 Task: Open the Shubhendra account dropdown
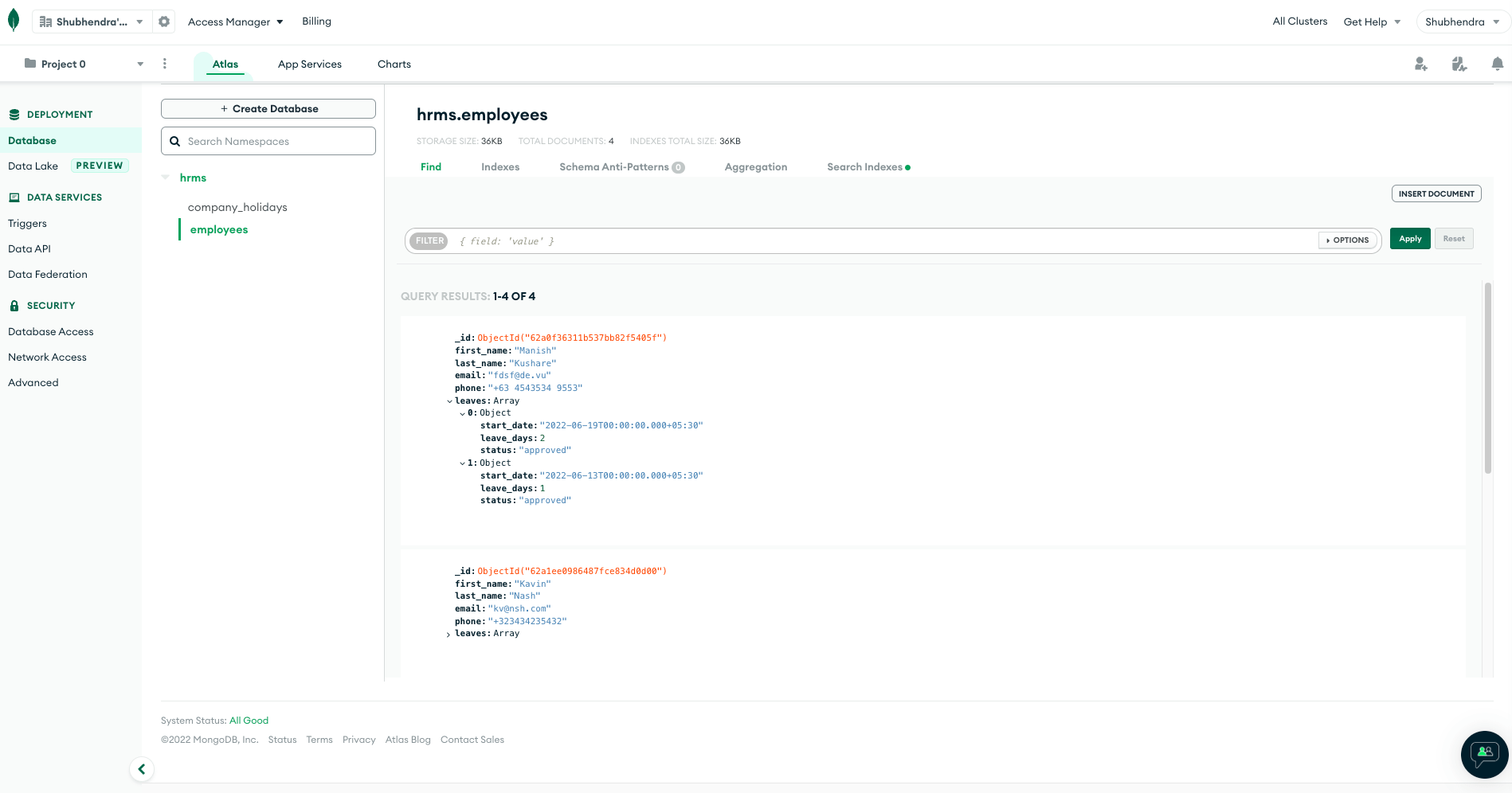tap(1462, 21)
